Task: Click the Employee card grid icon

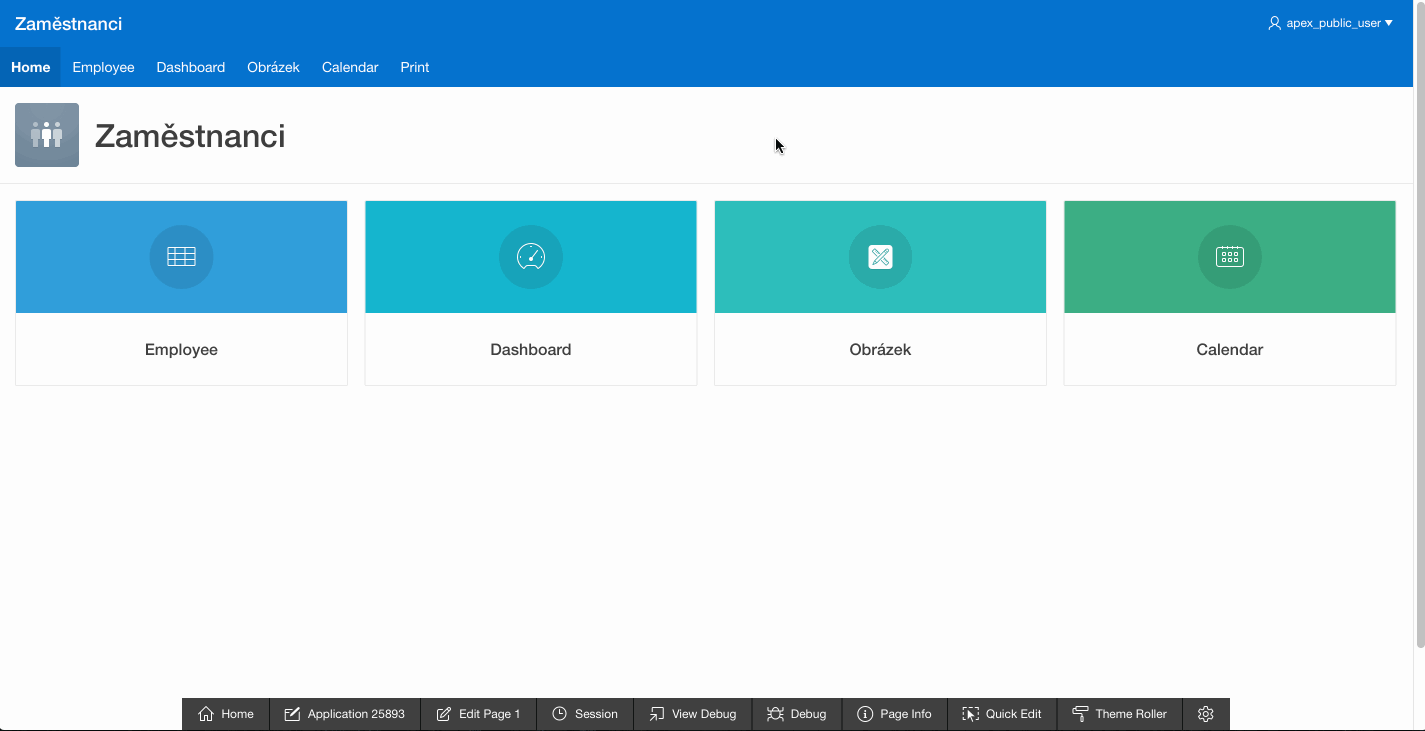Action: [x=181, y=257]
